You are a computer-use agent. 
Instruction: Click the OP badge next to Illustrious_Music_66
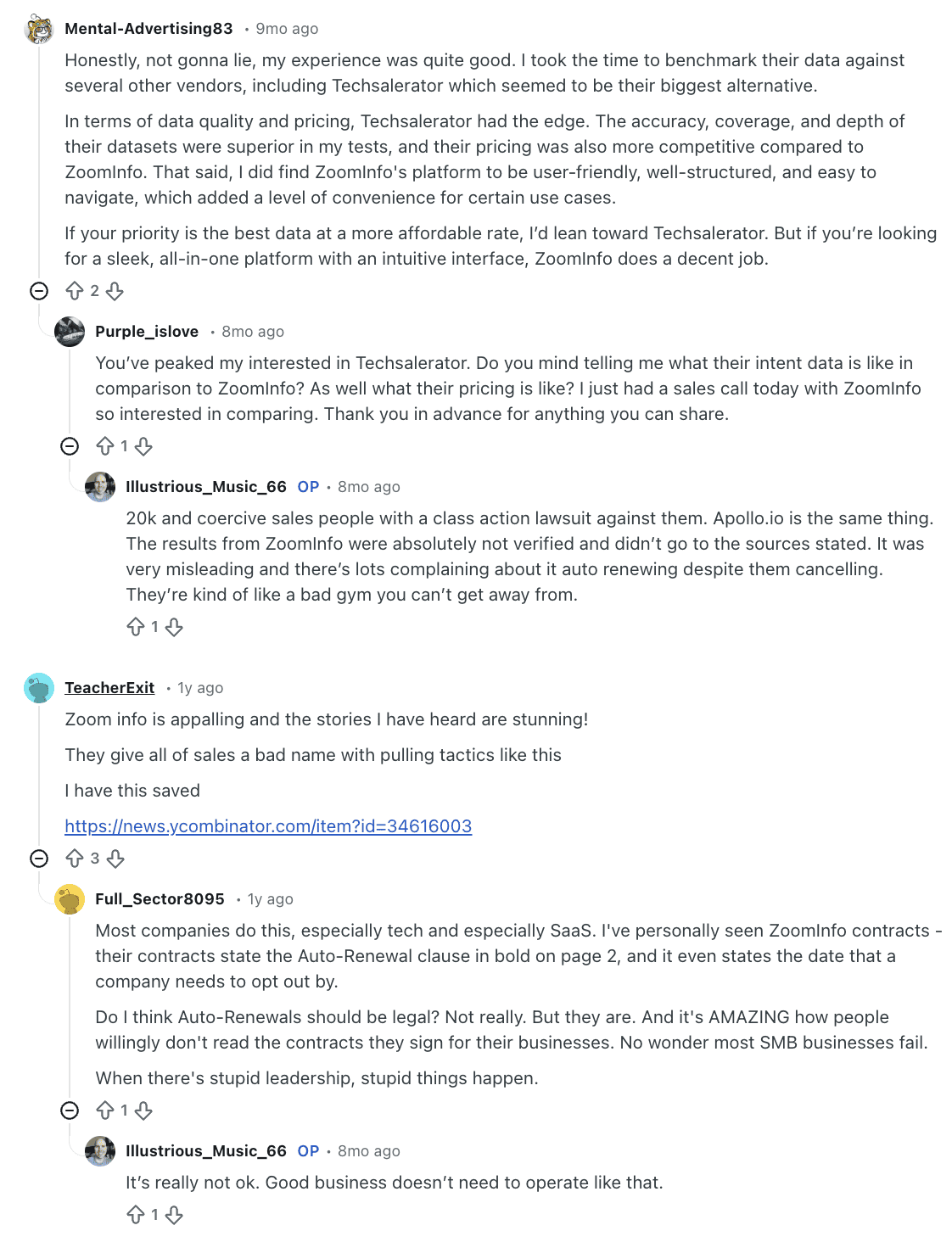[x=307, y=486]
